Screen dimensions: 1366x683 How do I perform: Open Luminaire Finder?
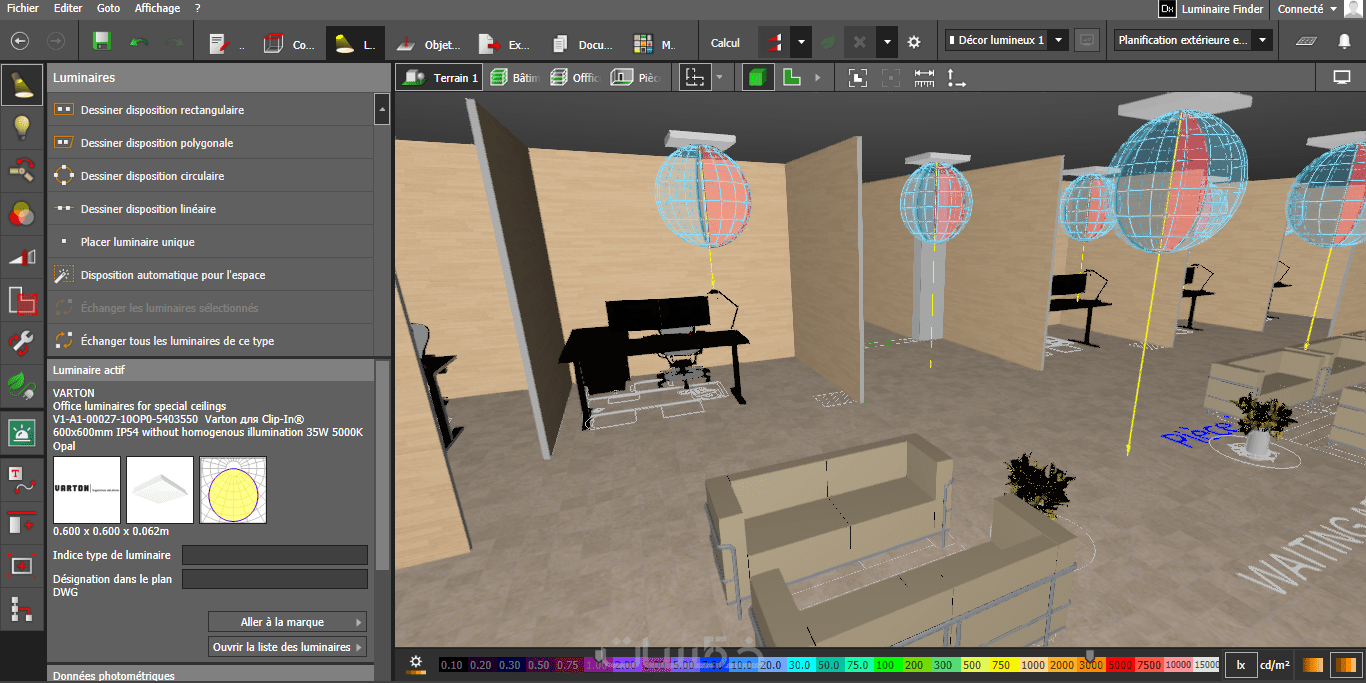tap(1211, 9)
